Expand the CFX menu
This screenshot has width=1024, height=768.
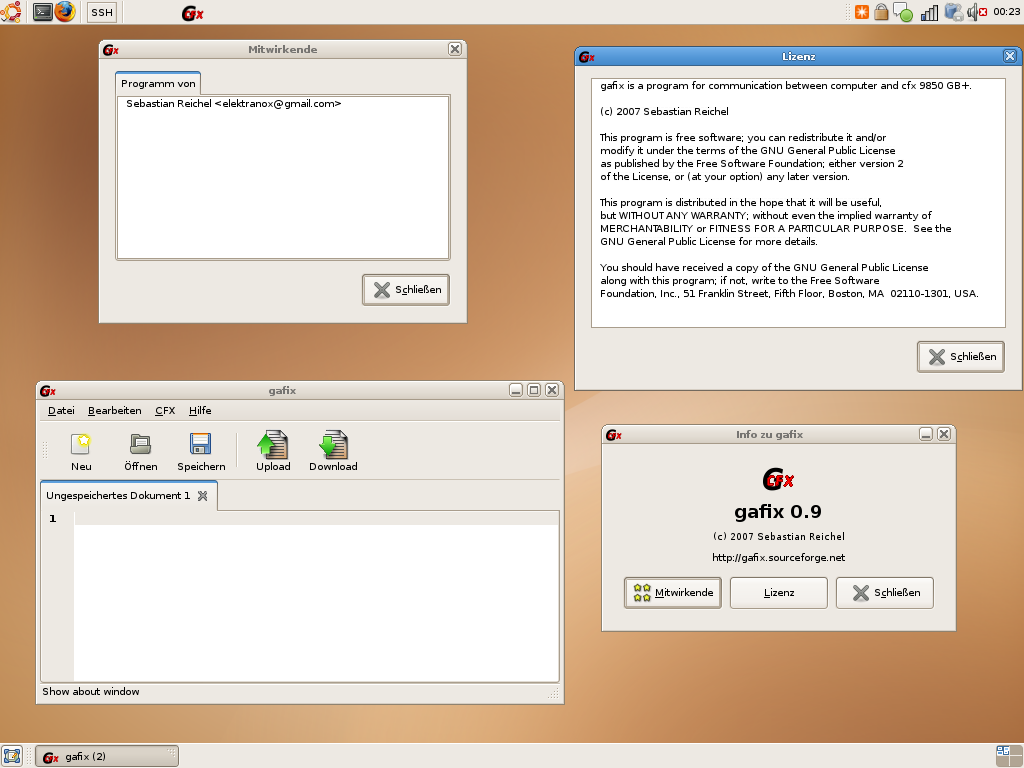pyautogui.click(x=165, y=411)
